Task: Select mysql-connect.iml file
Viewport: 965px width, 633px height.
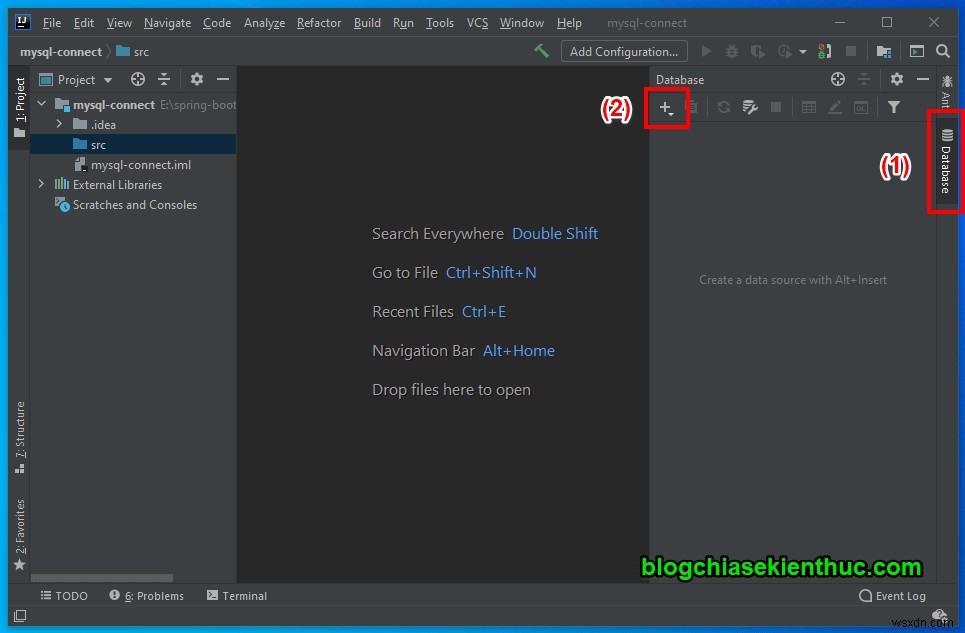Action: 133,165
